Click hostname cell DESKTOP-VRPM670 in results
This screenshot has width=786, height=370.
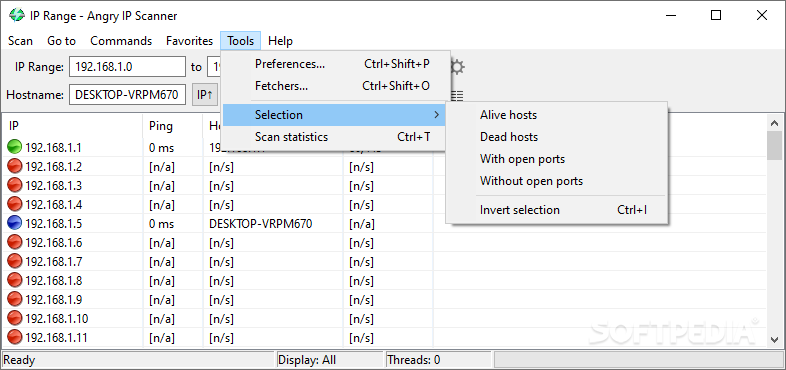[261, 224]
